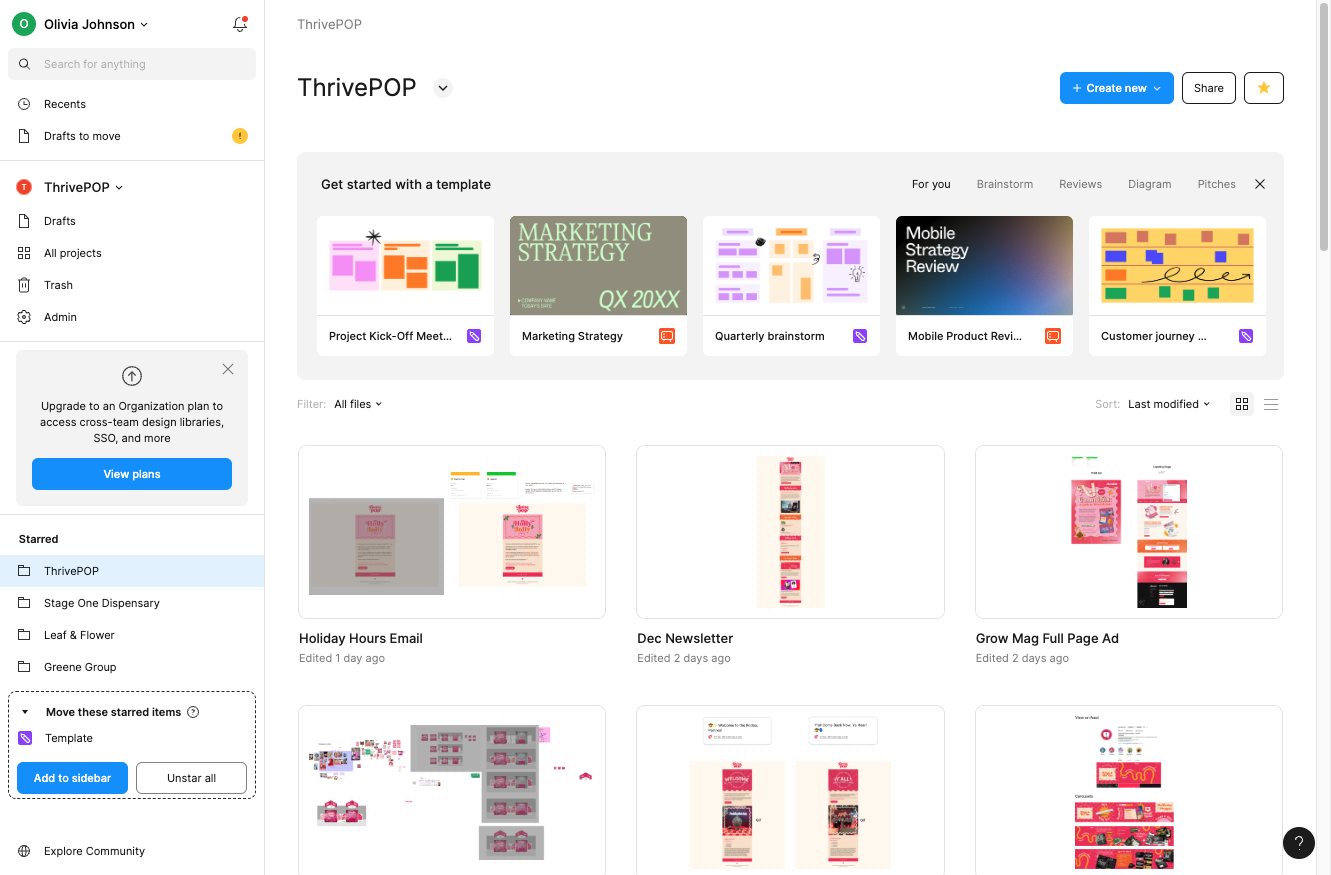Switch to grid view
This screenshot has width=1331, height=875.
pyautogui.click(x=1242, y=404)
